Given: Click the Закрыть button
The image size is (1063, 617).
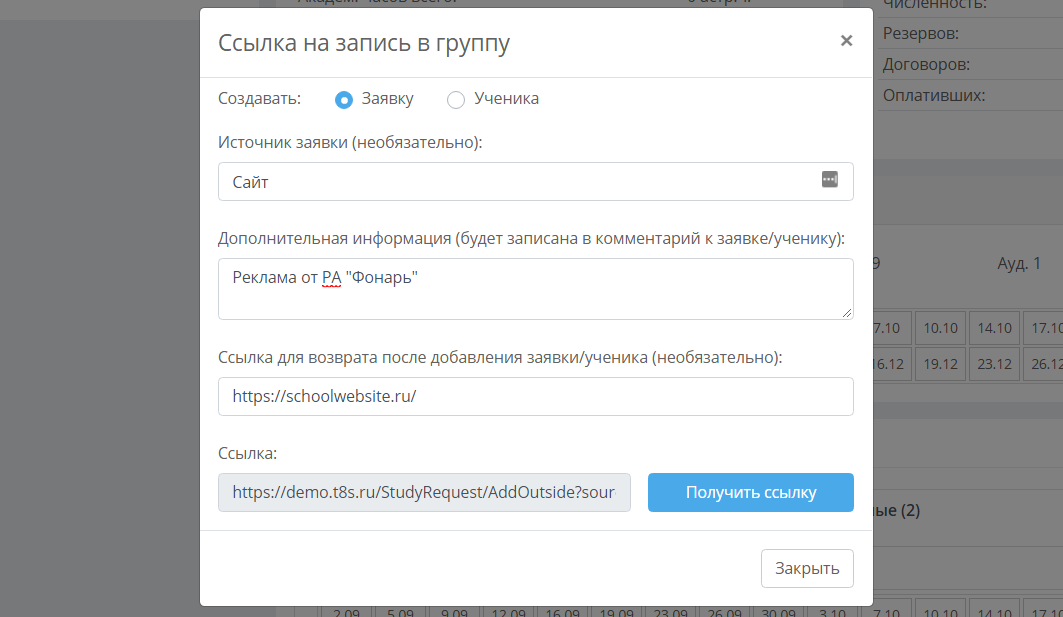Looking at the screenshot, I should coord(807,568).
